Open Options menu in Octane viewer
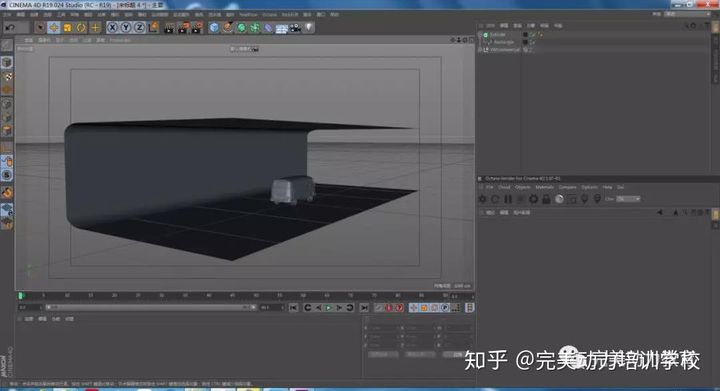 [x=589, y=187]
